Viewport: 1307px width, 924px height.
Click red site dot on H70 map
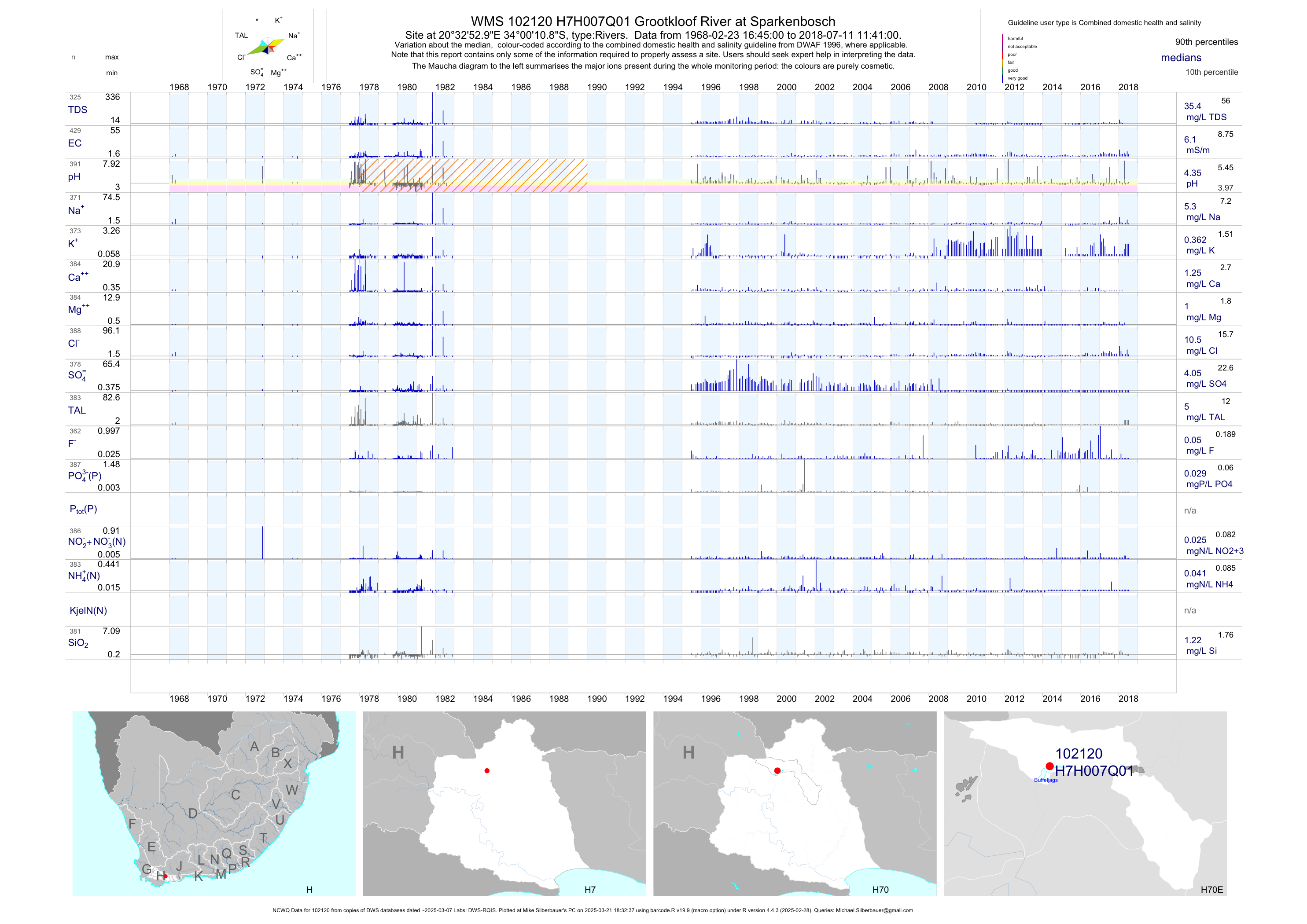pos(777,770)
